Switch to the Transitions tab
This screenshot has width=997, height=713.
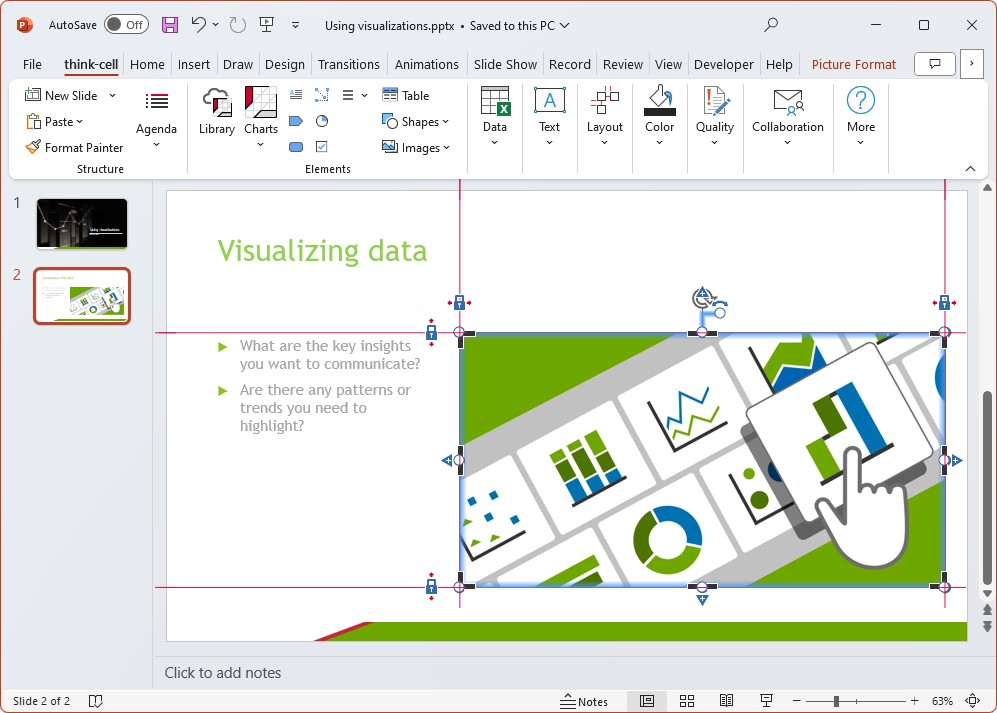348,64
